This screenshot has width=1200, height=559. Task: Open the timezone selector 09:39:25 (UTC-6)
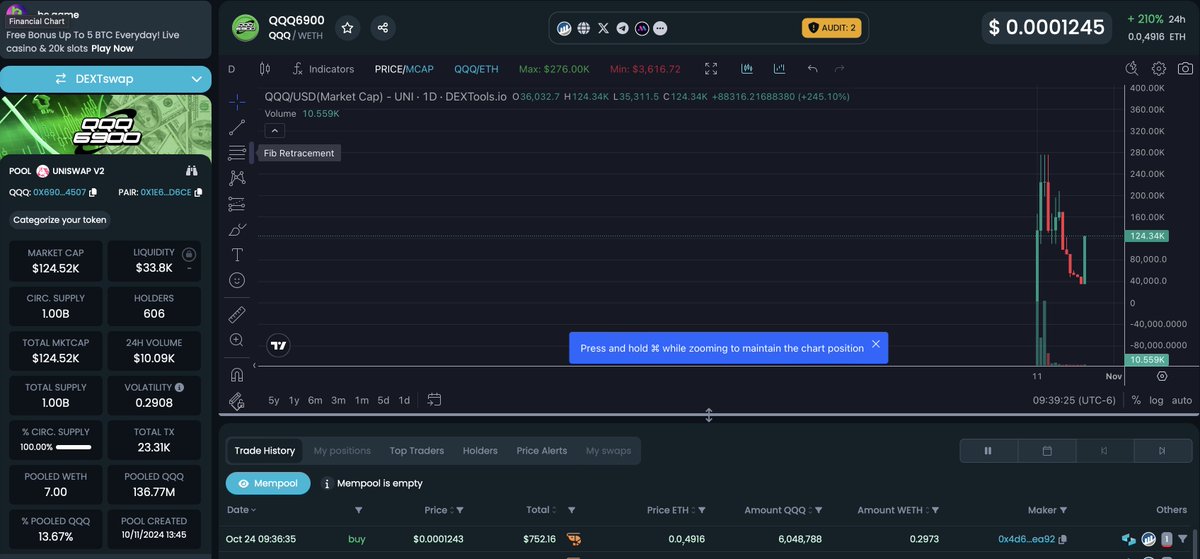[1073, 400]
